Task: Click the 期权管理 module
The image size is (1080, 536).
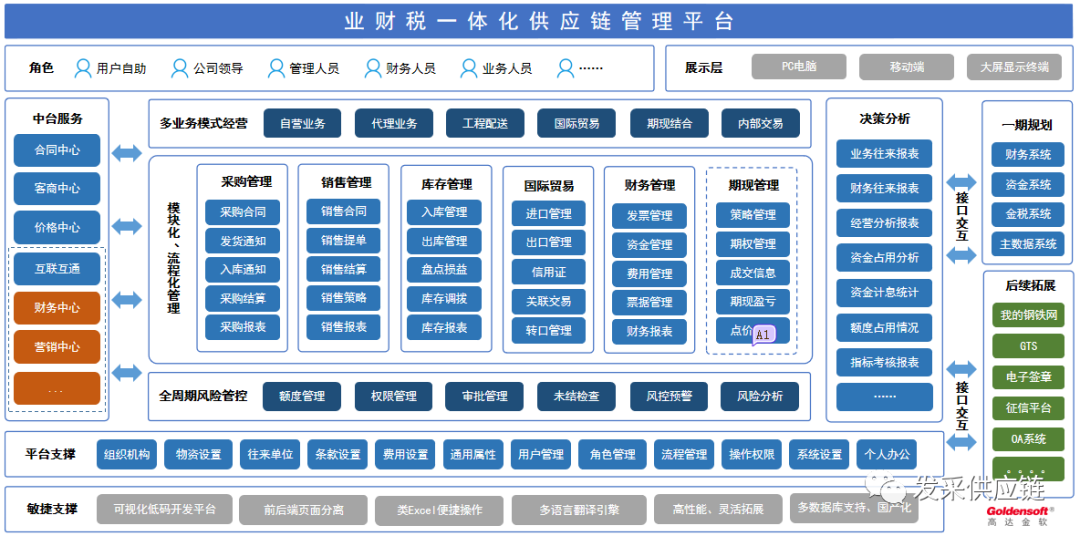Action: [753, 244]
